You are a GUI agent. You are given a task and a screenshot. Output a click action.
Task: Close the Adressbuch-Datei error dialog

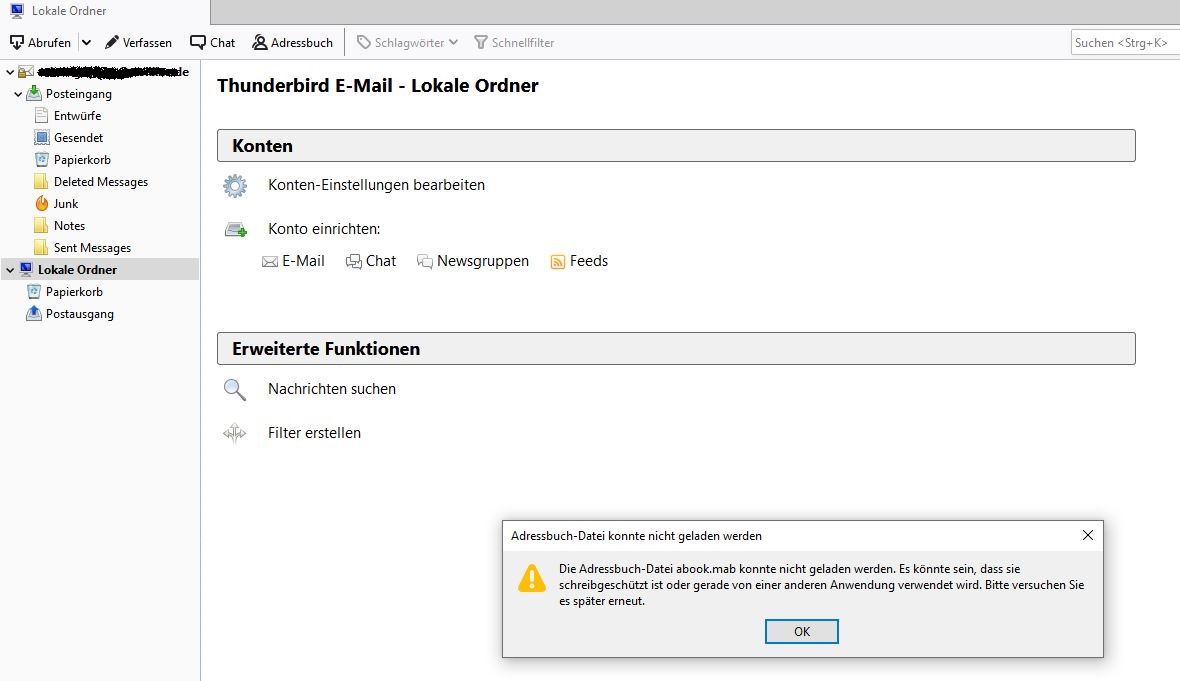(x=1087, y=535)
